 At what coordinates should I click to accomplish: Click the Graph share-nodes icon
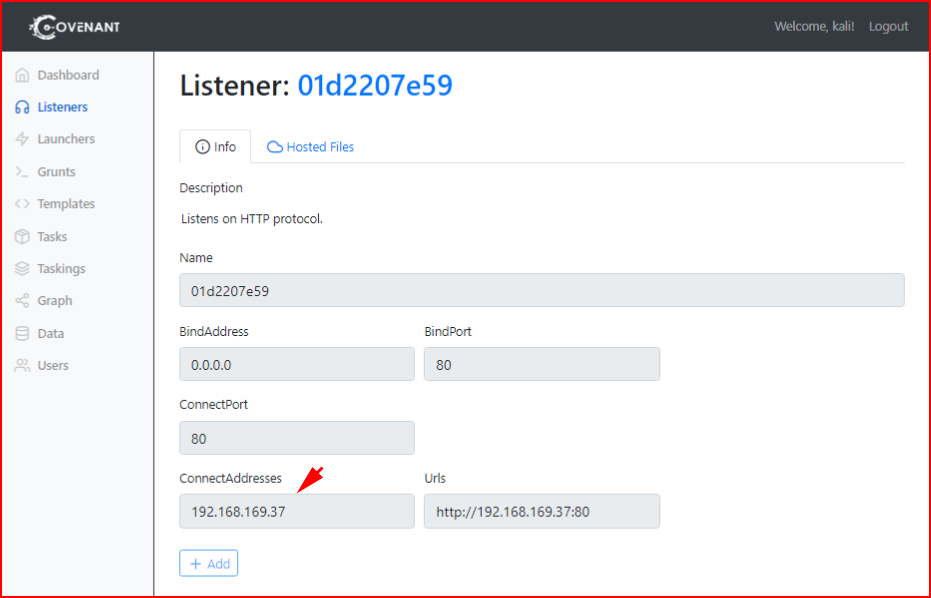[22, 300]
